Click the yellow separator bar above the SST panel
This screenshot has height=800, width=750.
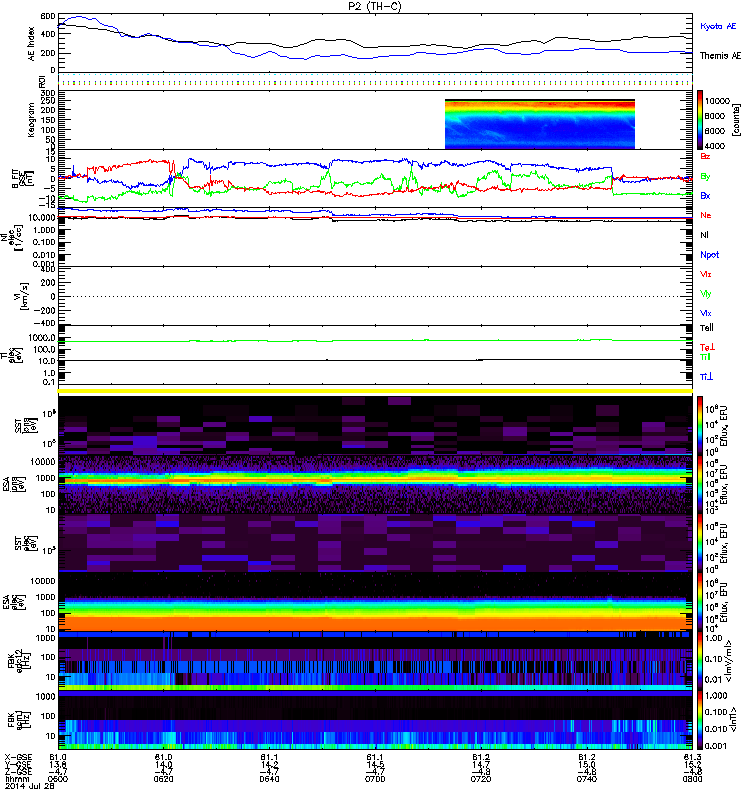[375, 391]
